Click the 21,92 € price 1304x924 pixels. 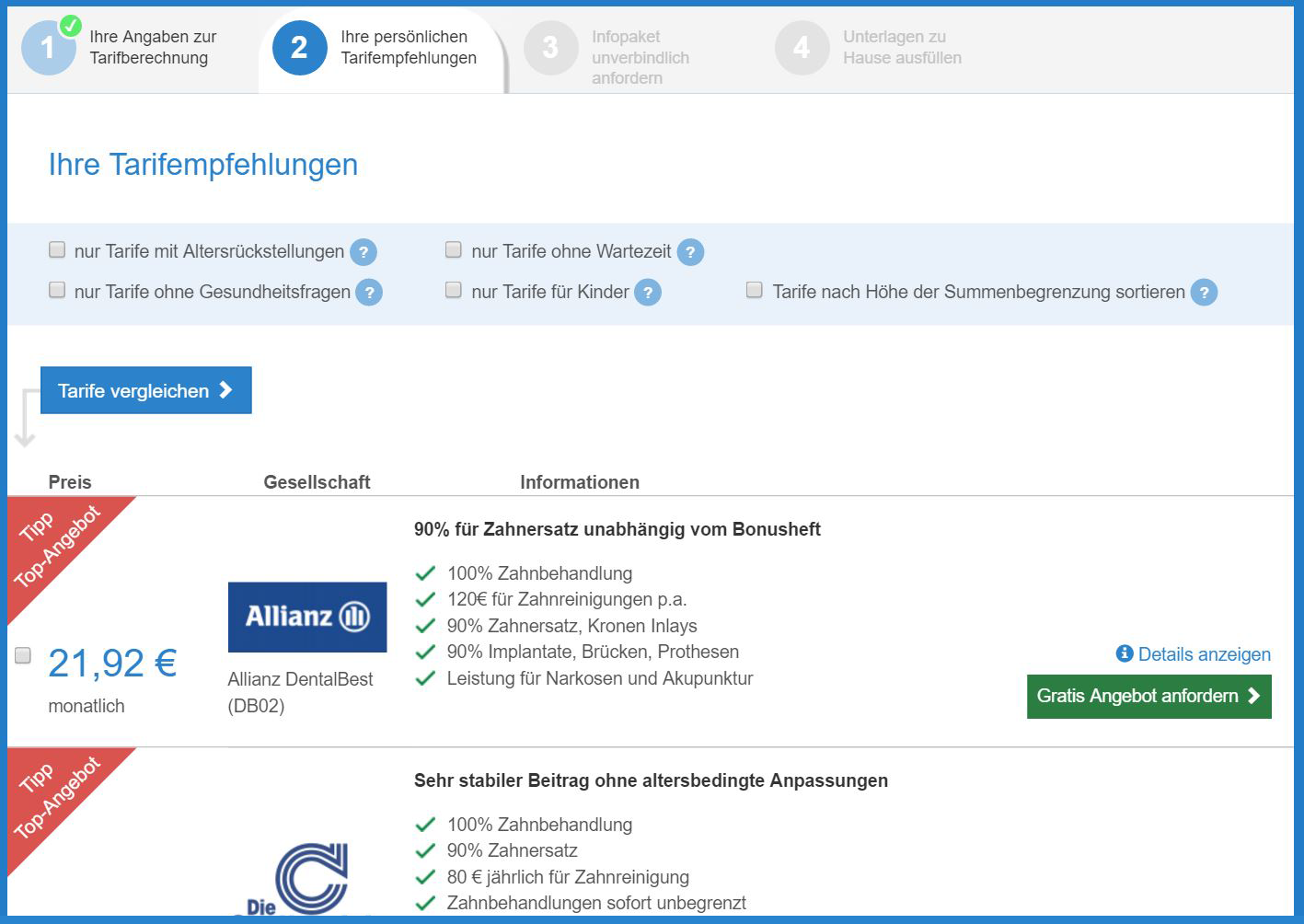[112, 663]
